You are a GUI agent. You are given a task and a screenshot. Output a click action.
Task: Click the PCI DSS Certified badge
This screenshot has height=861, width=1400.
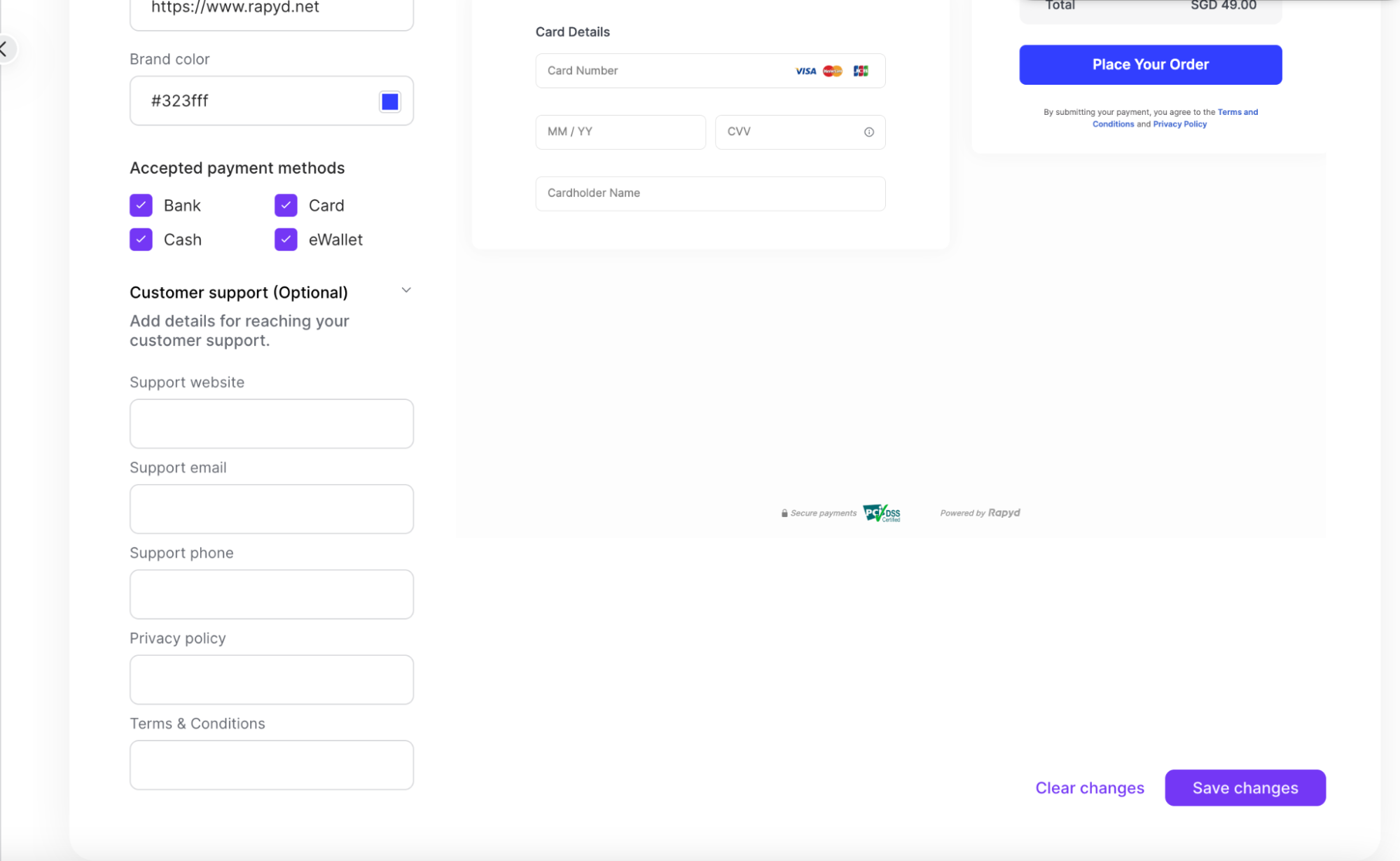pos(881,513)
